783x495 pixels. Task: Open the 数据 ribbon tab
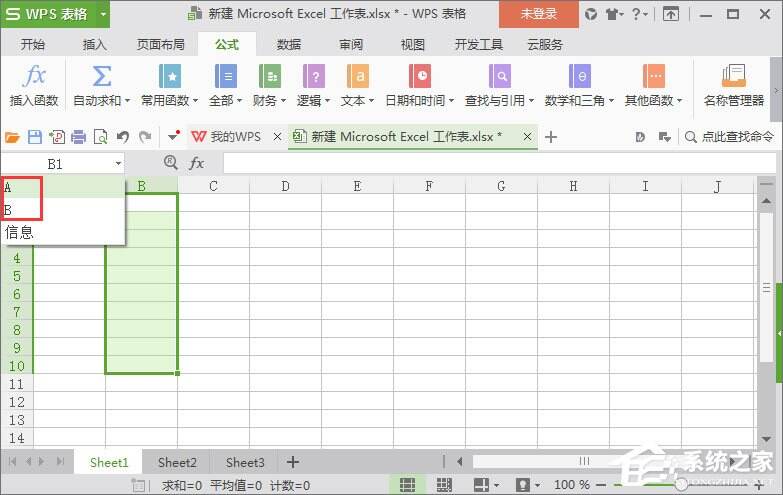(x=289, y=44)
